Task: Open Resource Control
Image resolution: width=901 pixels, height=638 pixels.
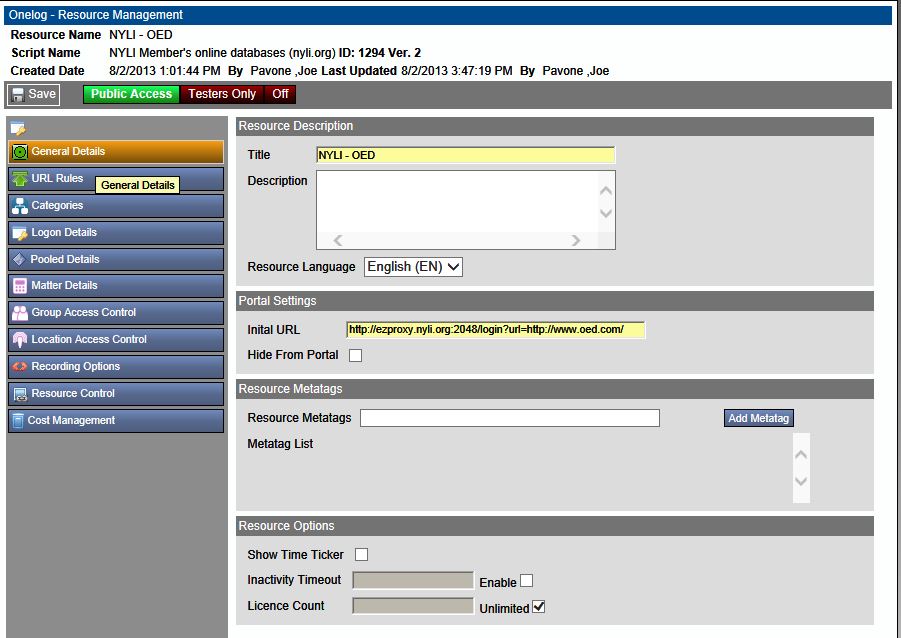Action: pyautogui.click(x=116, y=394)
